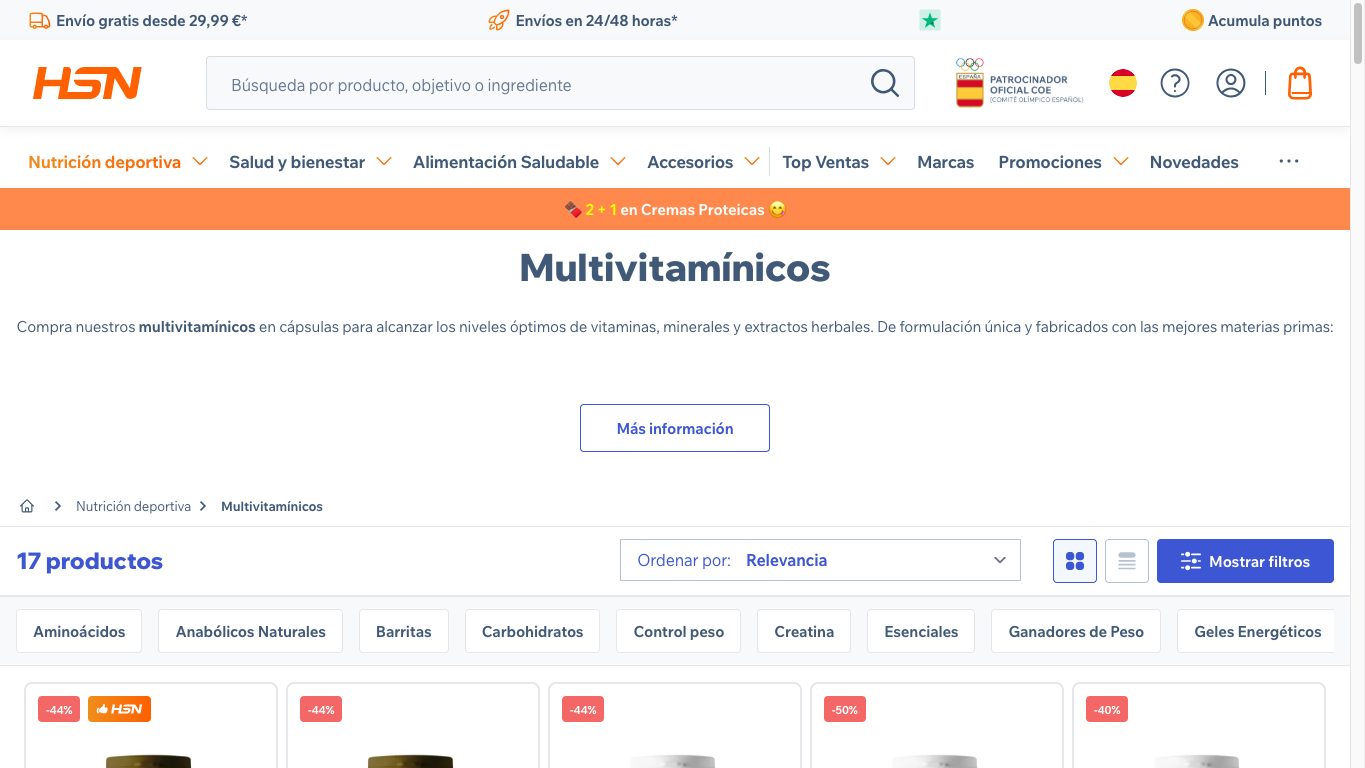This screenshot has height=768, width=1365.
Task: Click the -50% discount badge
Action: click(845, 709)
